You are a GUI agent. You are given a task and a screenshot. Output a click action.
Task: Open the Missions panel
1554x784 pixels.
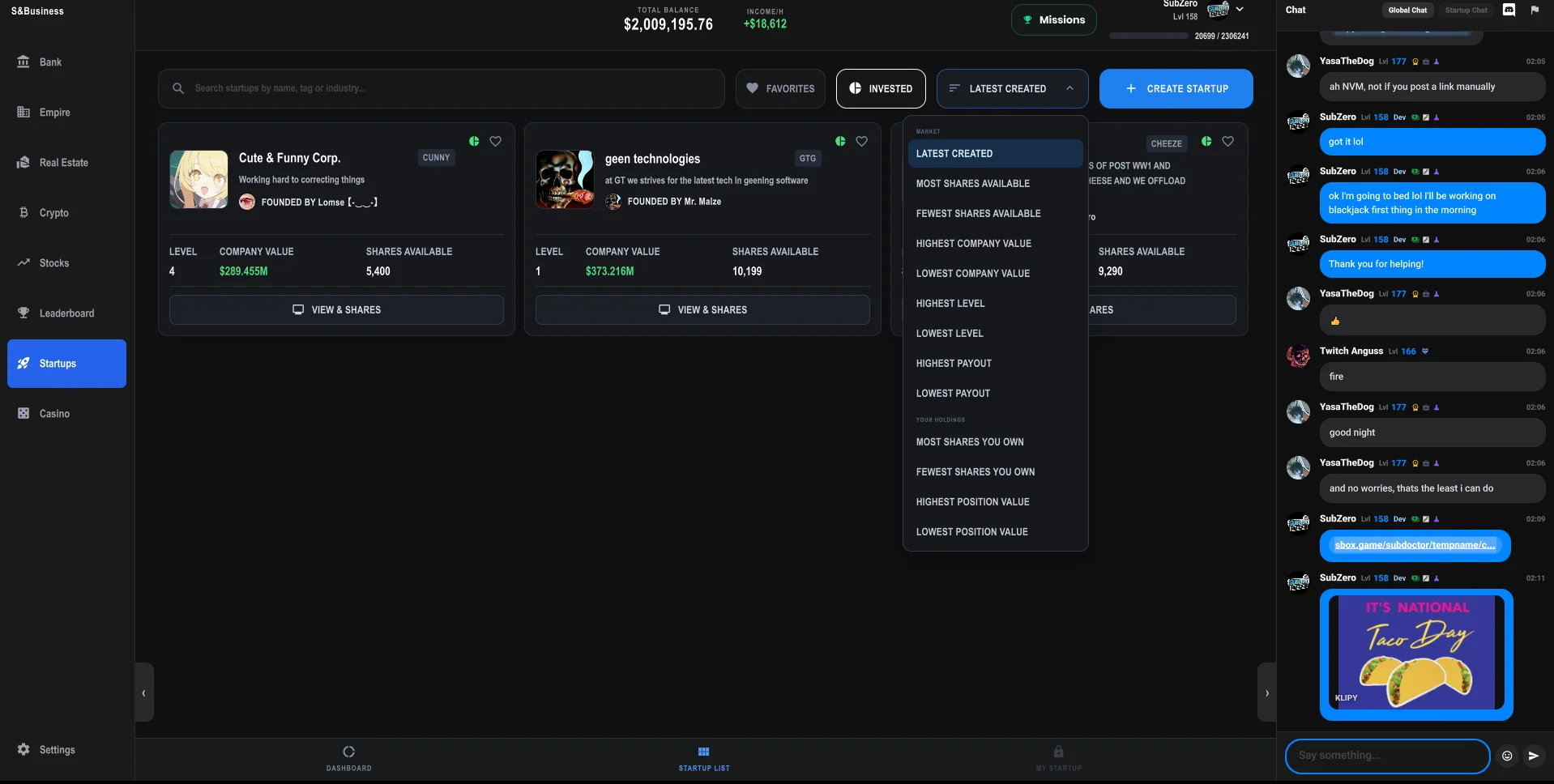coord(1053,19)
